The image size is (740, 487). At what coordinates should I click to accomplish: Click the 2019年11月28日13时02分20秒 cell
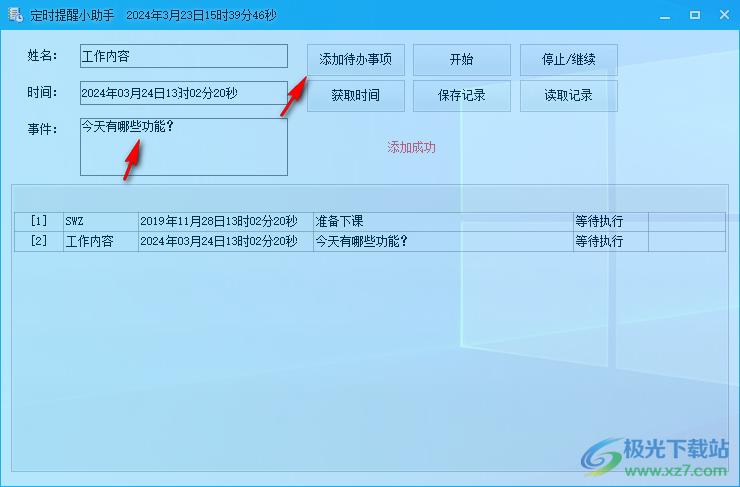tap(226, 221)
